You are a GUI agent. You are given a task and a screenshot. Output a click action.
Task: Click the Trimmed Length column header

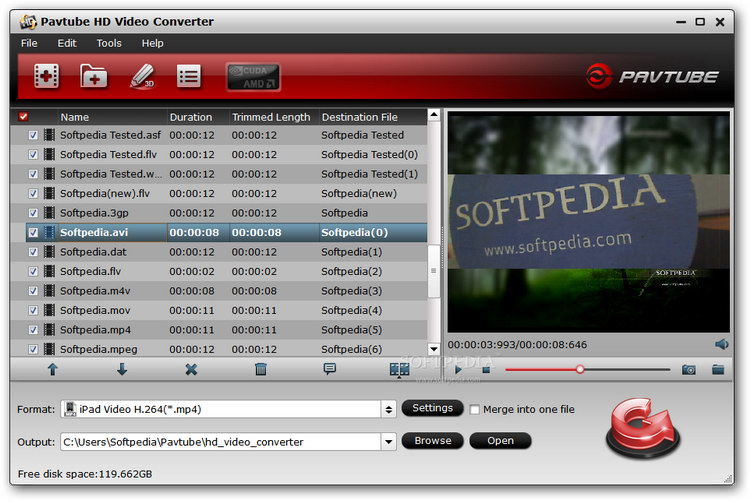[274, 117]
